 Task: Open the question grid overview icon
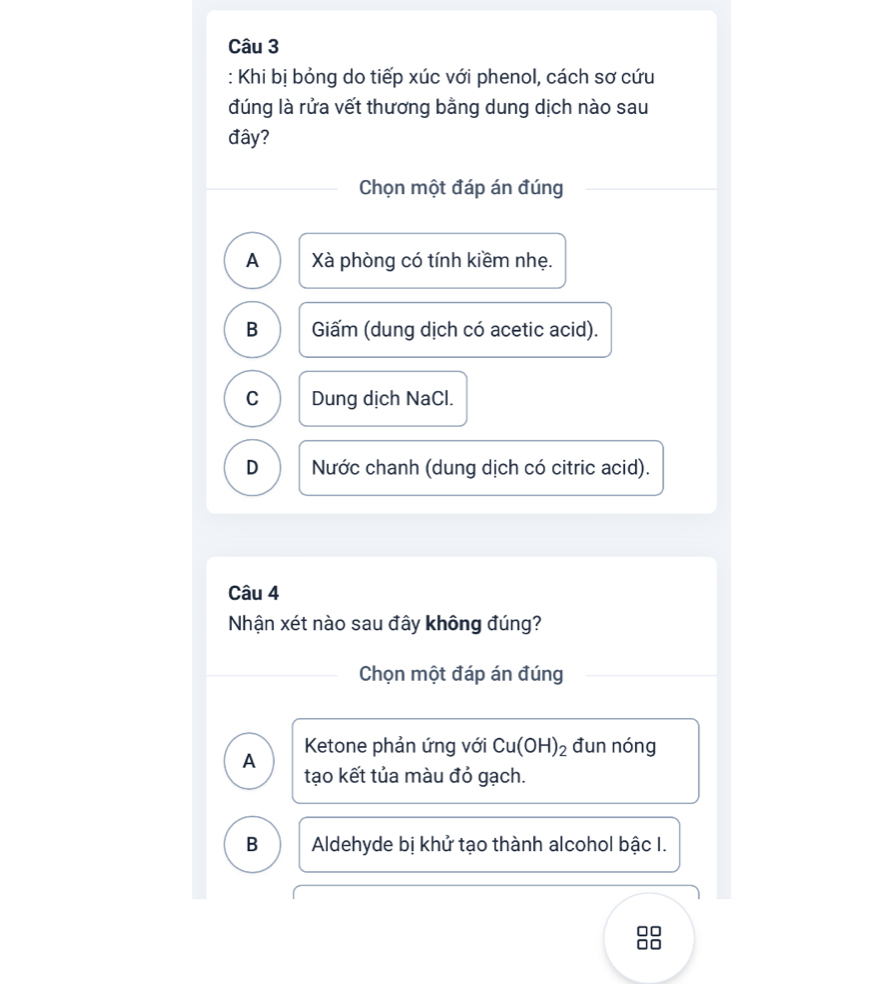point(649,938)
